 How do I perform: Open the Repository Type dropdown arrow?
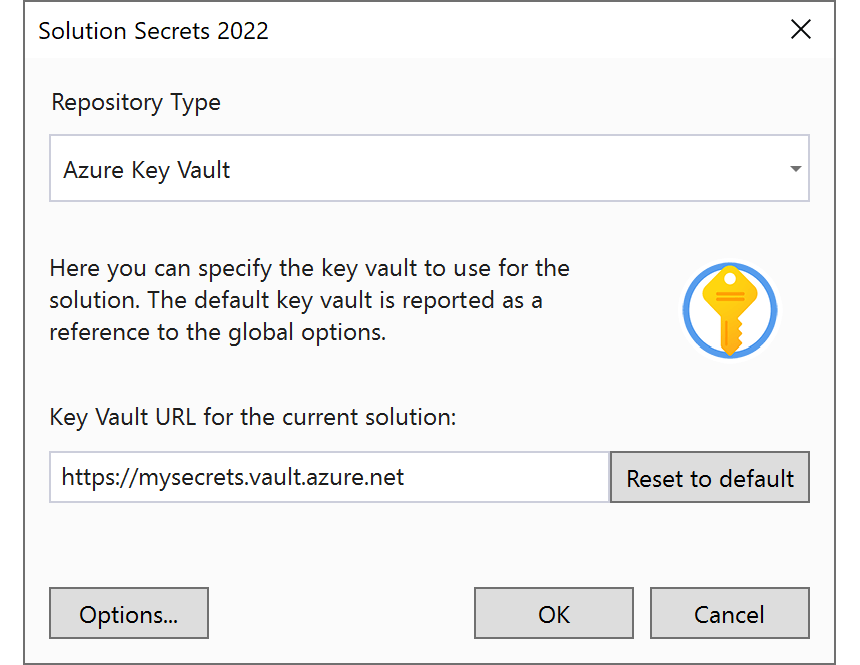click(795, 168)
